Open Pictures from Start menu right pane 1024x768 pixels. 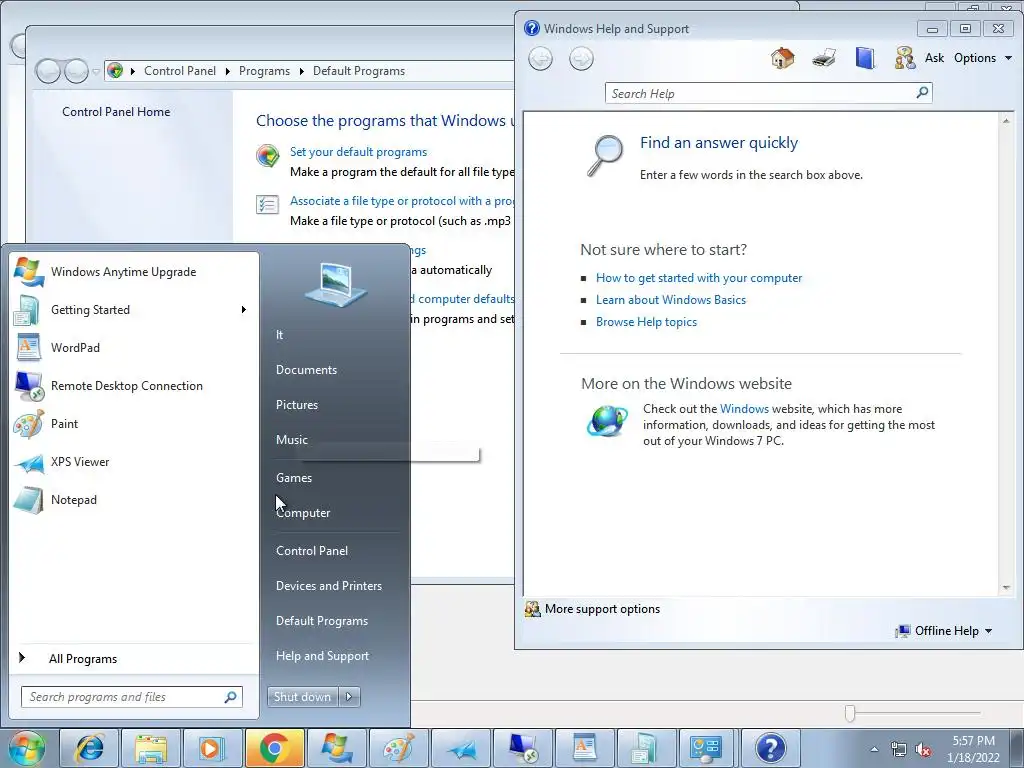click(296, 405)
